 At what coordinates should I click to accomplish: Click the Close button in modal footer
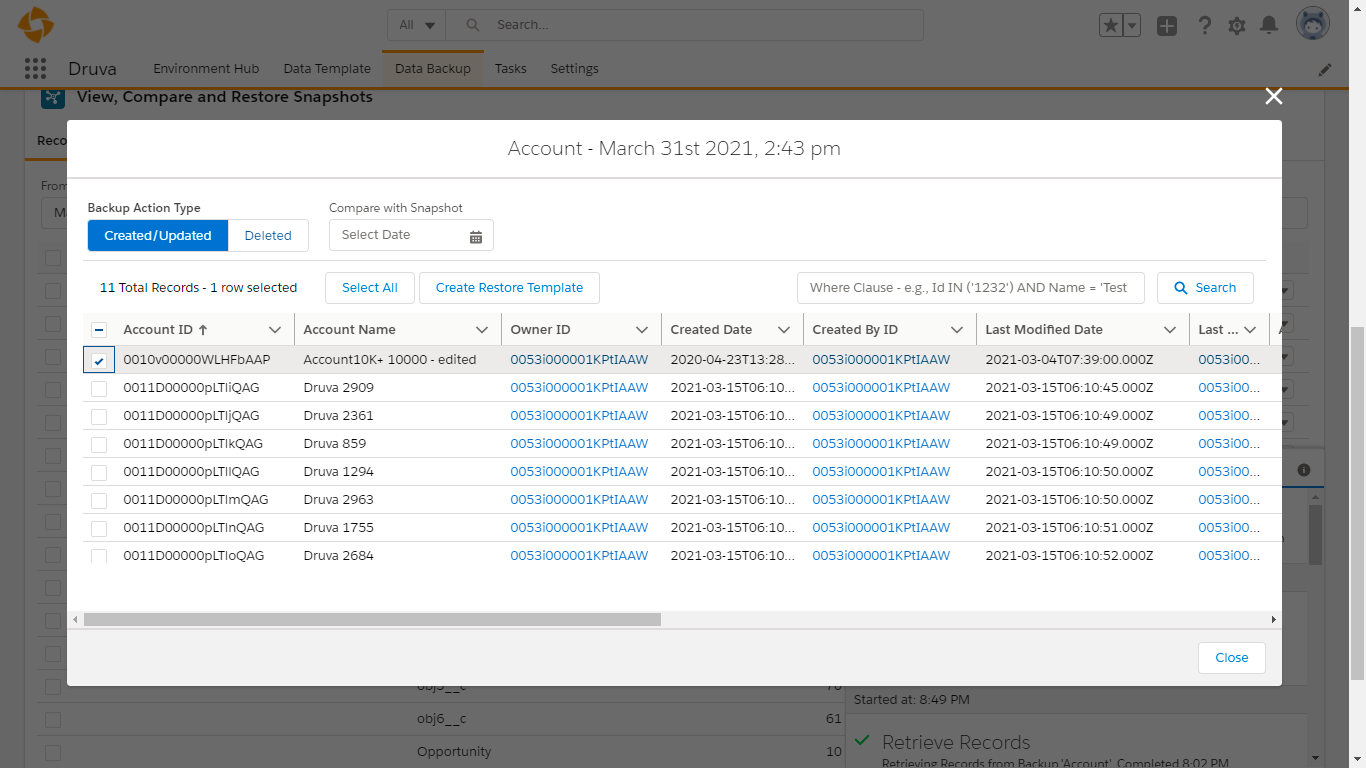(x=1232, y=658)
